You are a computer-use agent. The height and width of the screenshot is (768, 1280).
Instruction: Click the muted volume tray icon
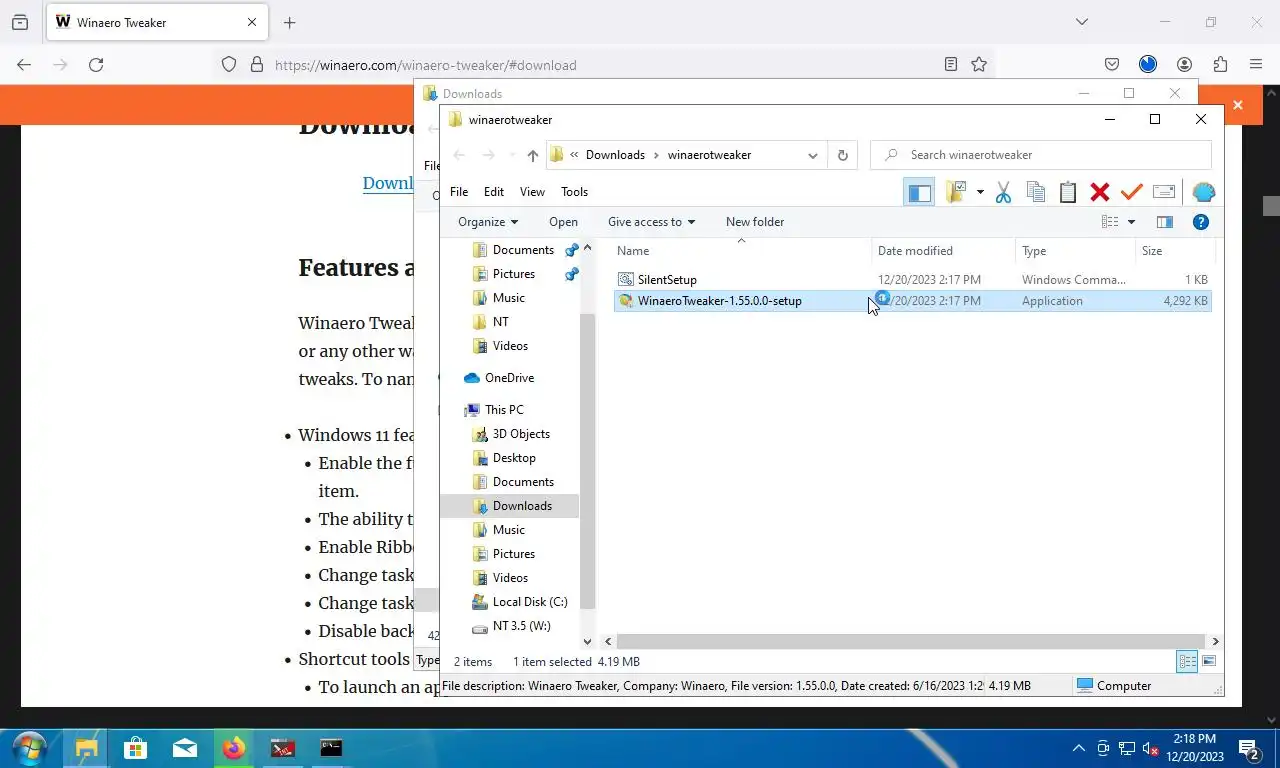(1151, 748)
